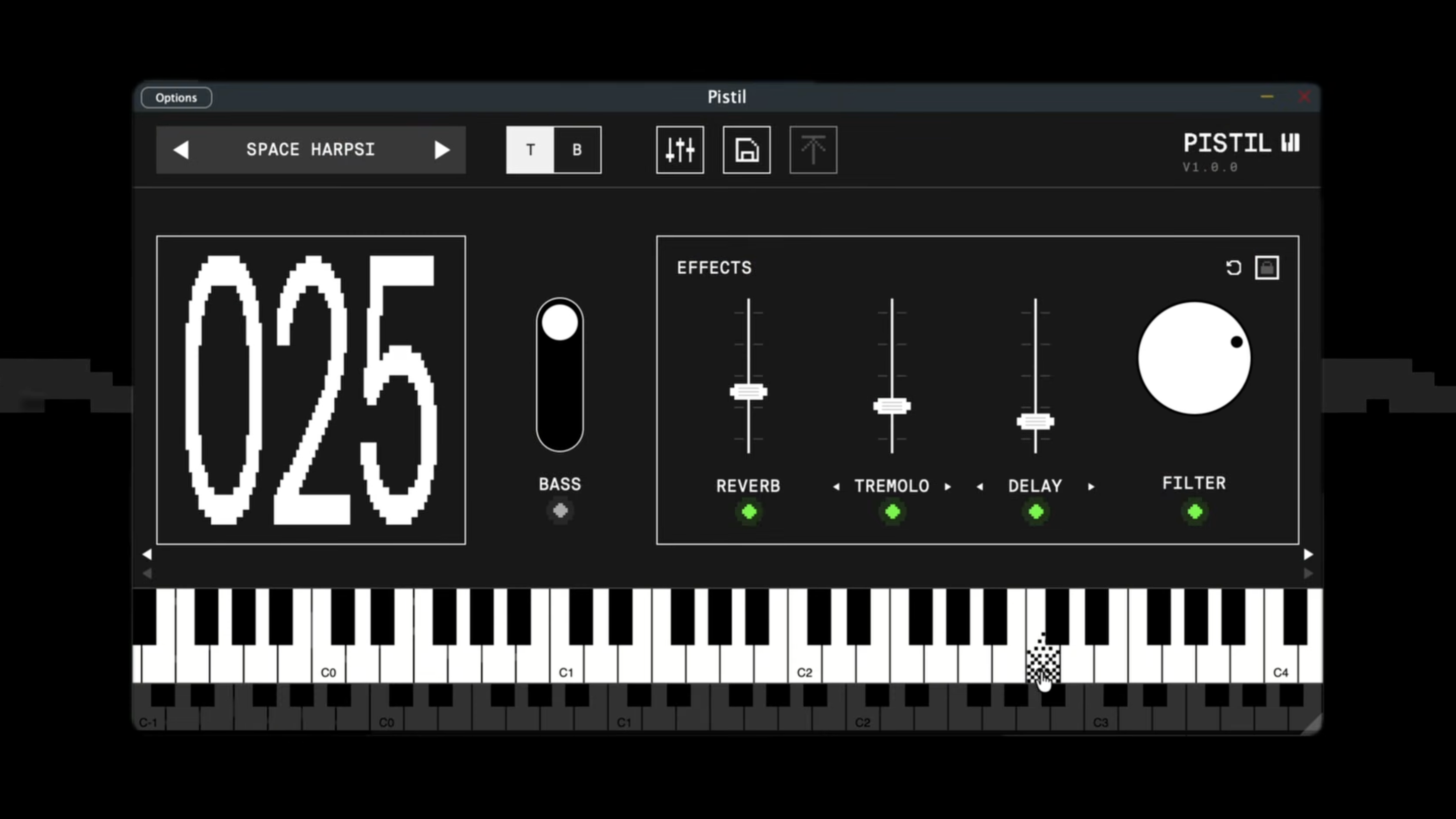Select next effect type after TREMOLO
Image resolution: width=1456 pixels, height=819 pixels.
(x=948, y=487)
